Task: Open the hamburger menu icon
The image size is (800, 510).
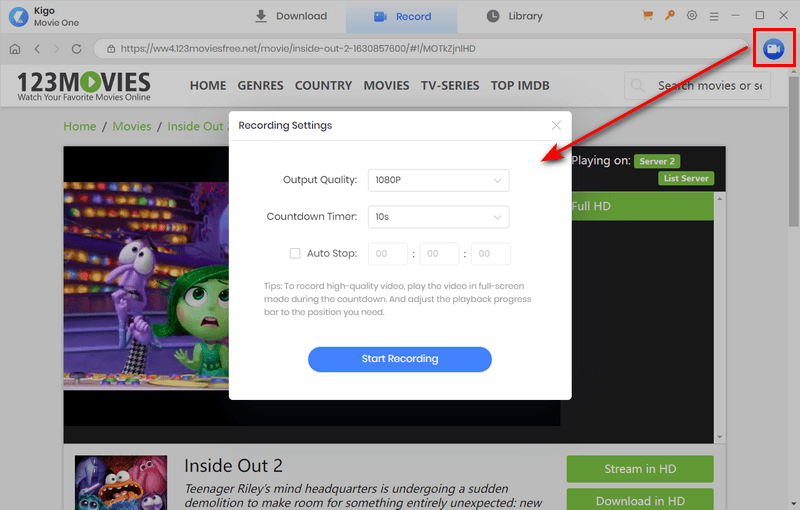Action: point(714,16)
